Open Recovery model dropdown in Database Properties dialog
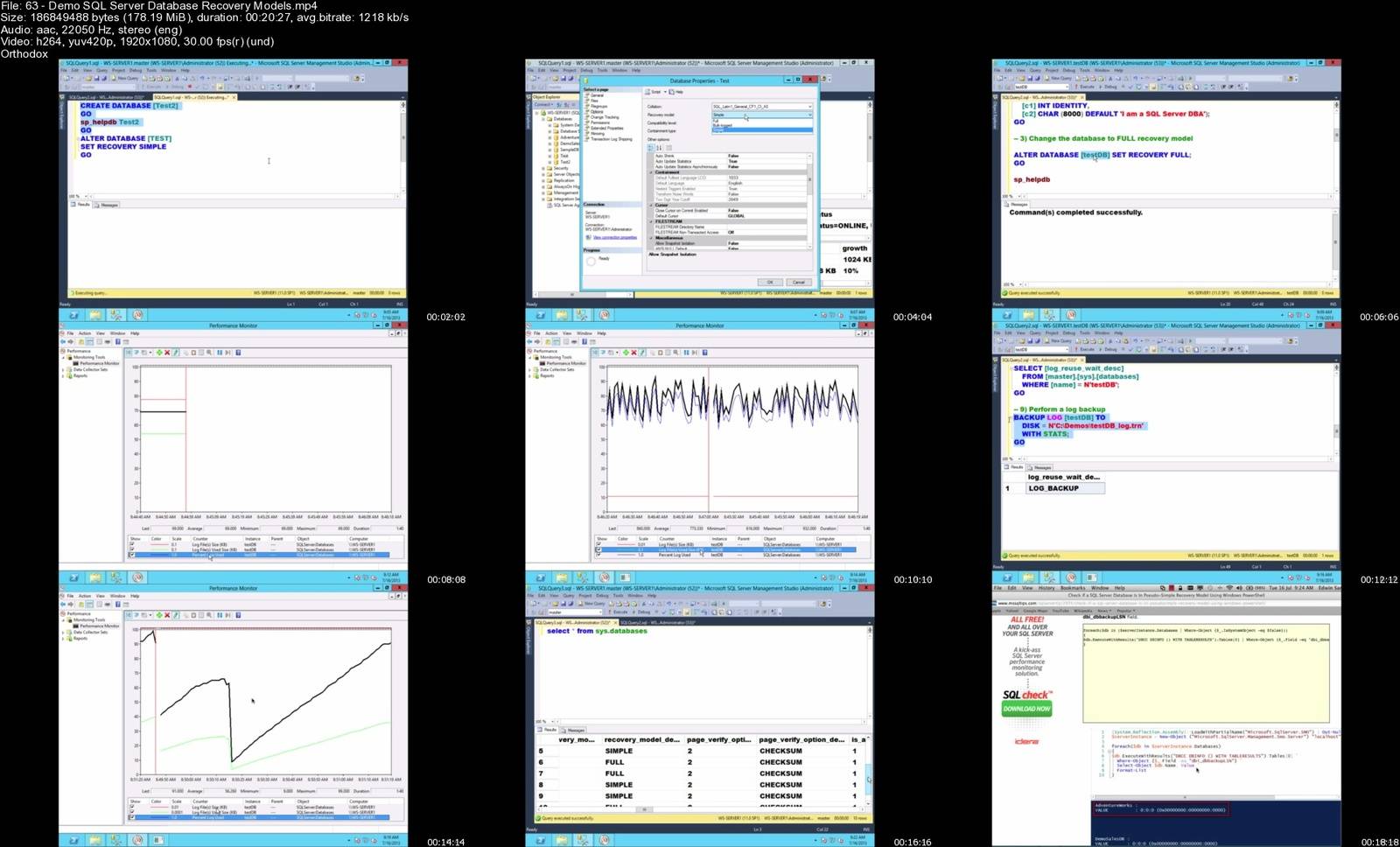This screenshot has height=847, width=1400. tap(762, 115)
